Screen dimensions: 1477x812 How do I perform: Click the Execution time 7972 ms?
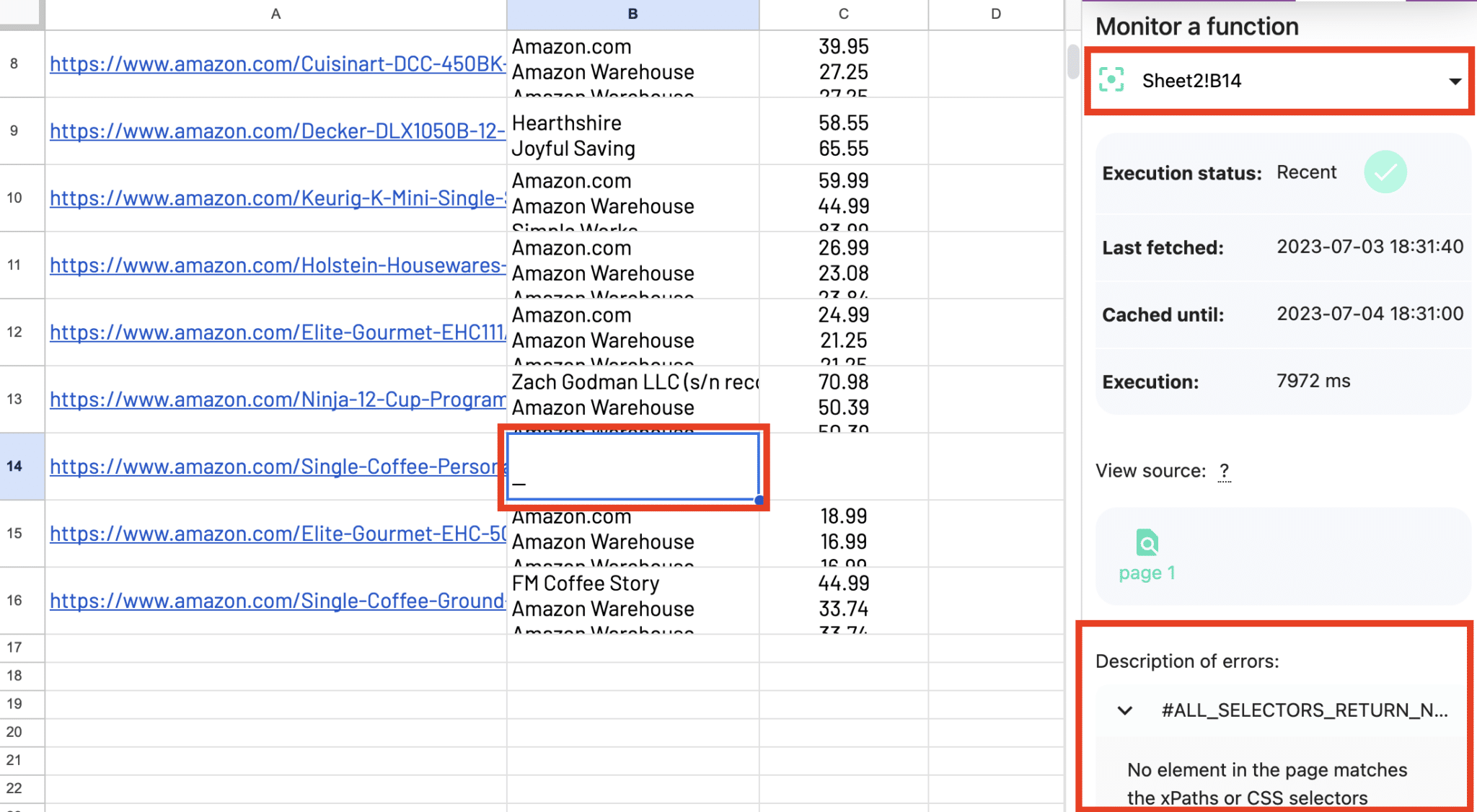[x=1313, y=381]
